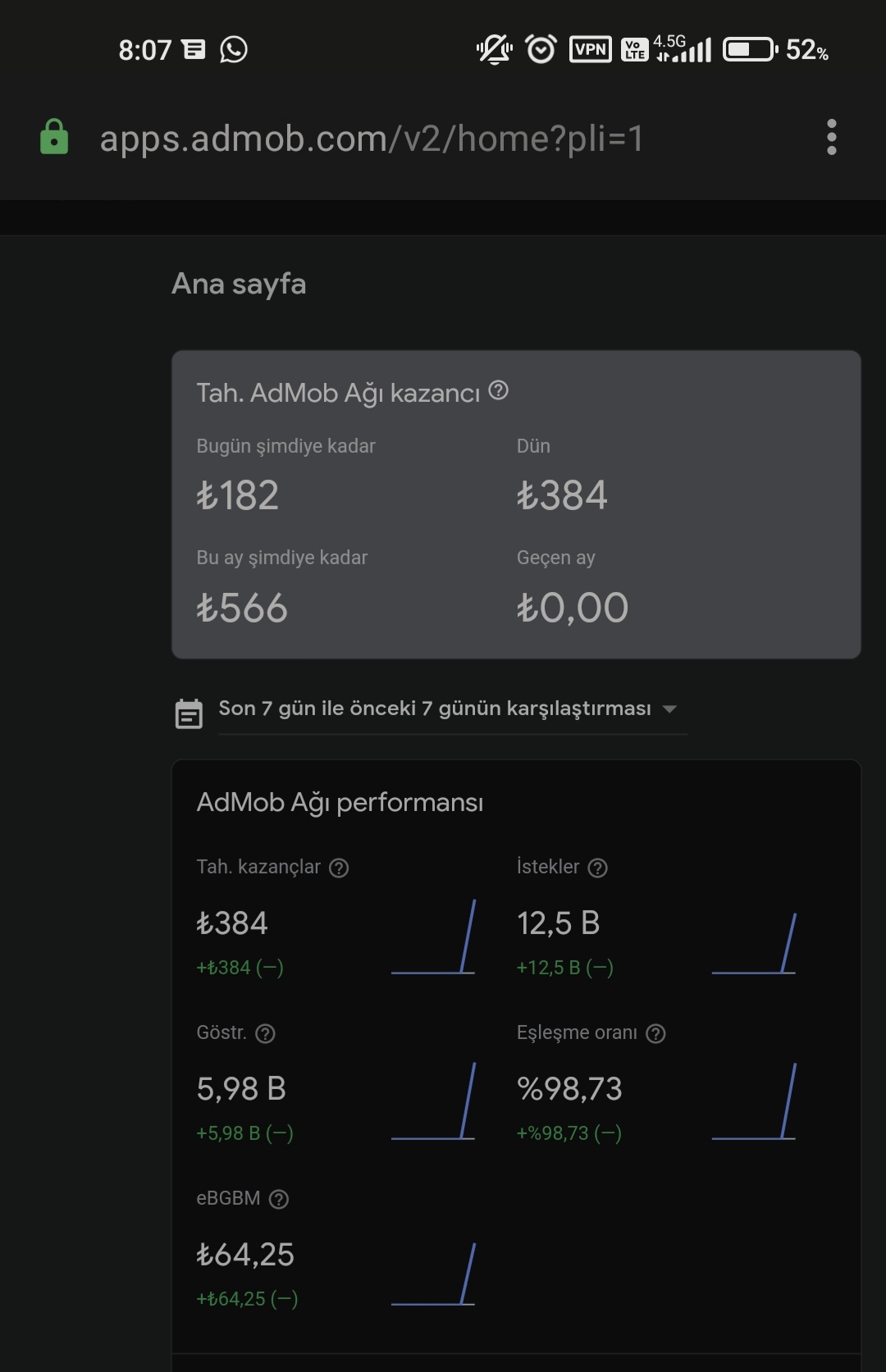Click the İstekler help question mark
The height and width of the screenshot is (1372, 886).
tap(598, 868)
